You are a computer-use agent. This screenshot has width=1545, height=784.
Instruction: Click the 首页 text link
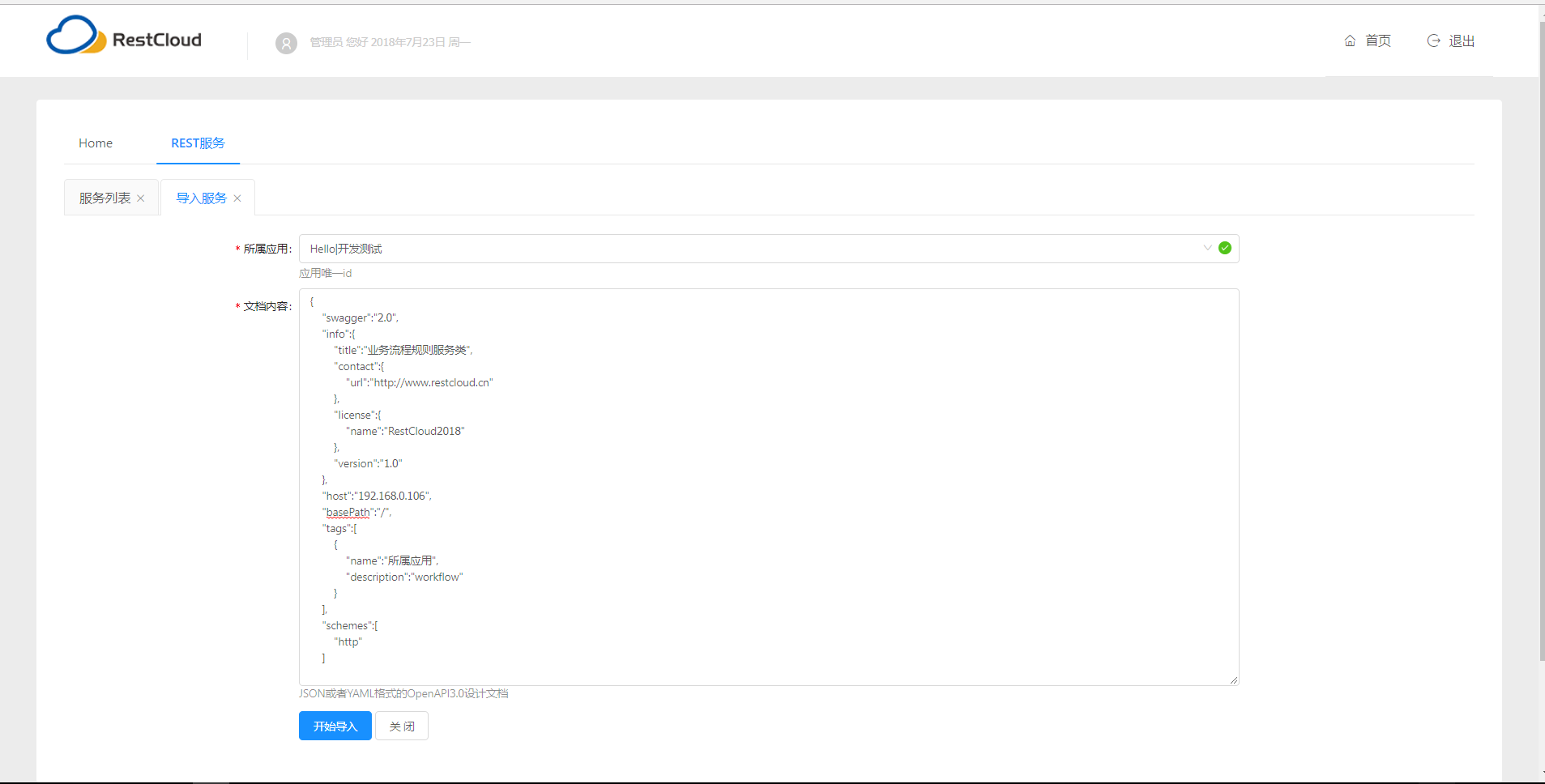(1378, 41)
